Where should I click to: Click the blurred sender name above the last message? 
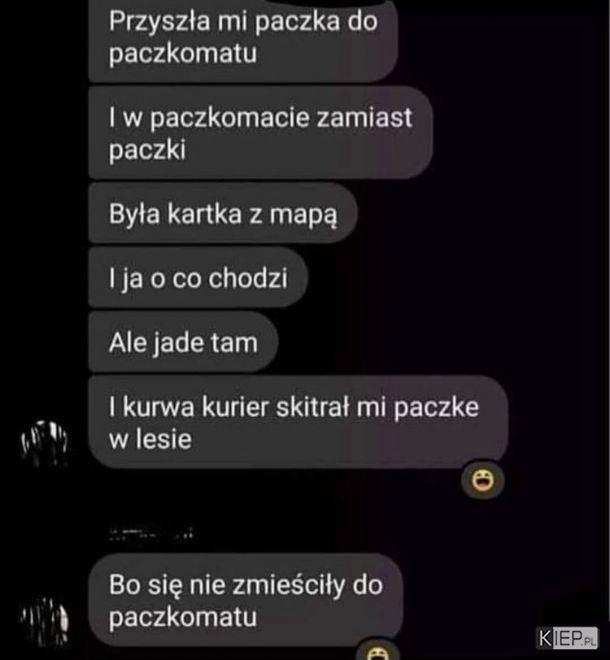click(151, 534)
